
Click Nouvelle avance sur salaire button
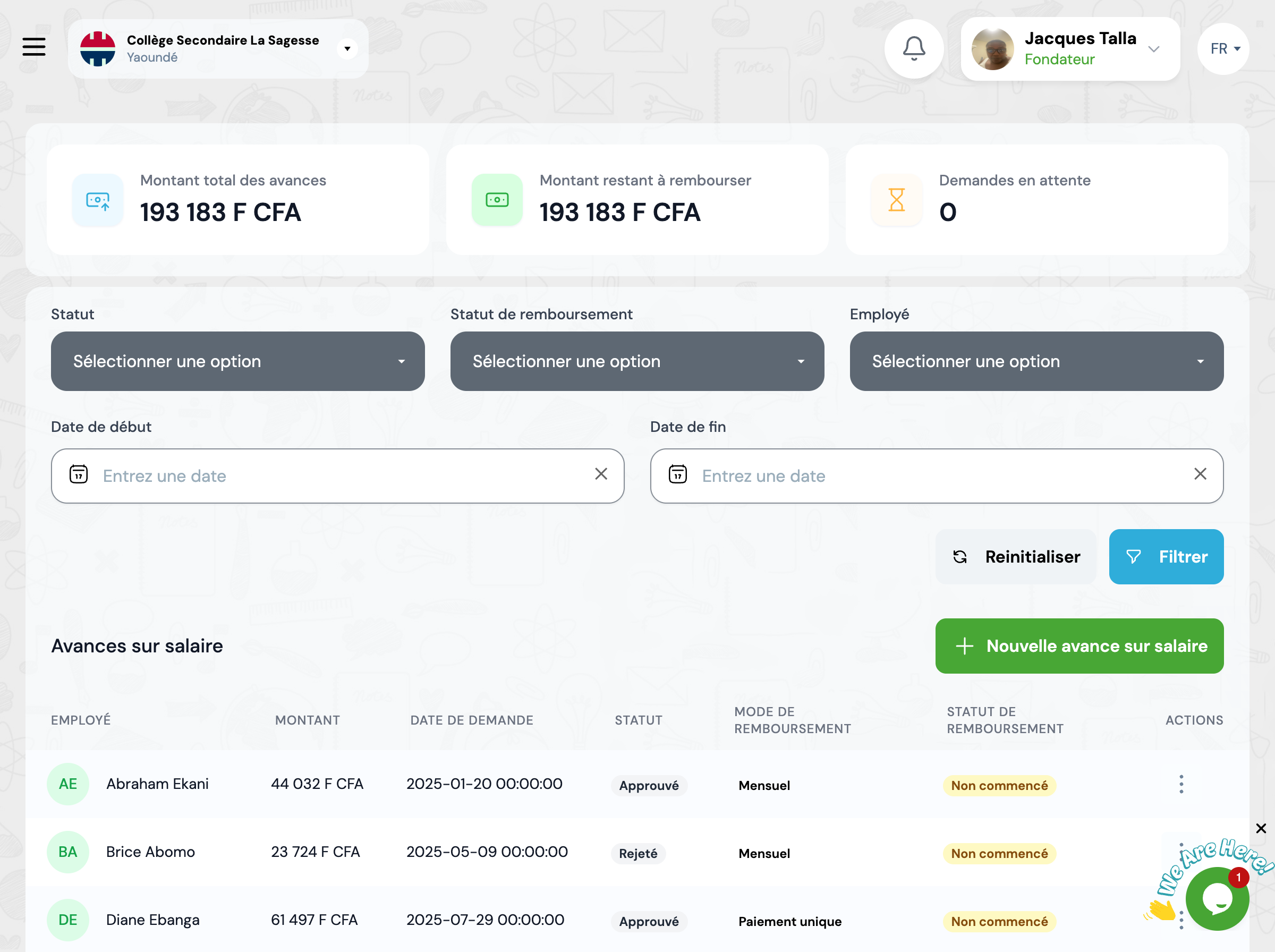point(1079,646)
